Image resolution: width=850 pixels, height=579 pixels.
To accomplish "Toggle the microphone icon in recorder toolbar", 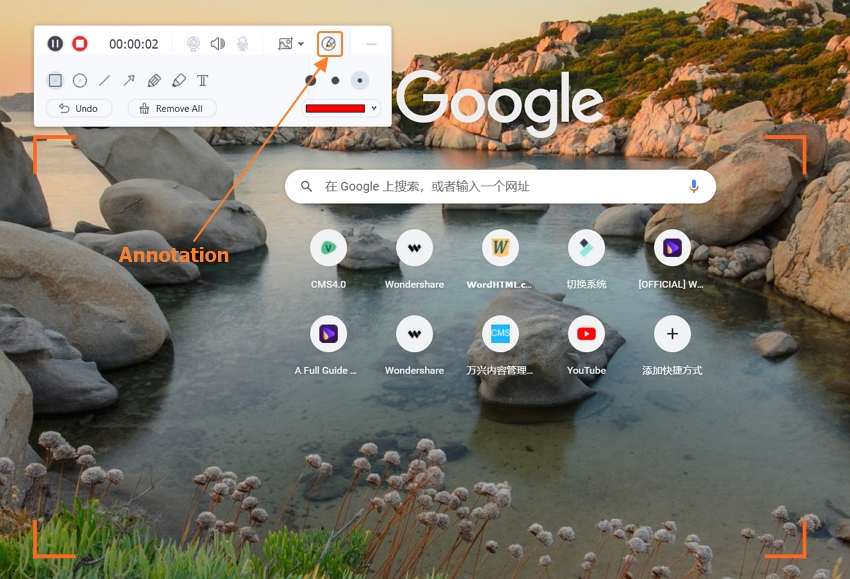I will pyautogui.click(x=242, y=43).
